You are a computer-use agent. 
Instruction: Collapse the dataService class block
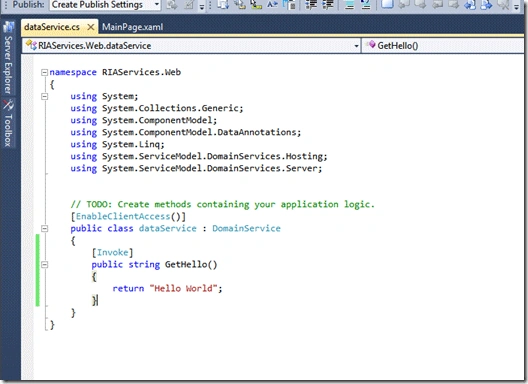pyautogui.click(x=44, y=229)
